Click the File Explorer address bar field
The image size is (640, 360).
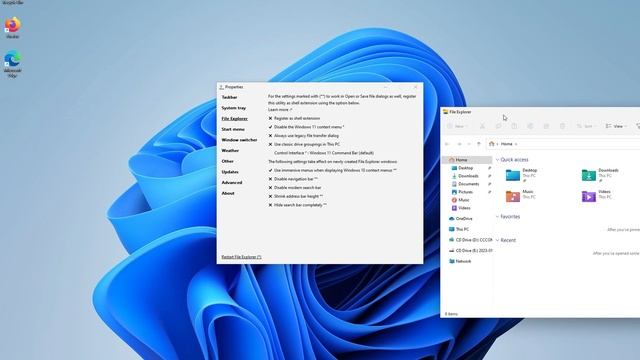tap(563, 144)
